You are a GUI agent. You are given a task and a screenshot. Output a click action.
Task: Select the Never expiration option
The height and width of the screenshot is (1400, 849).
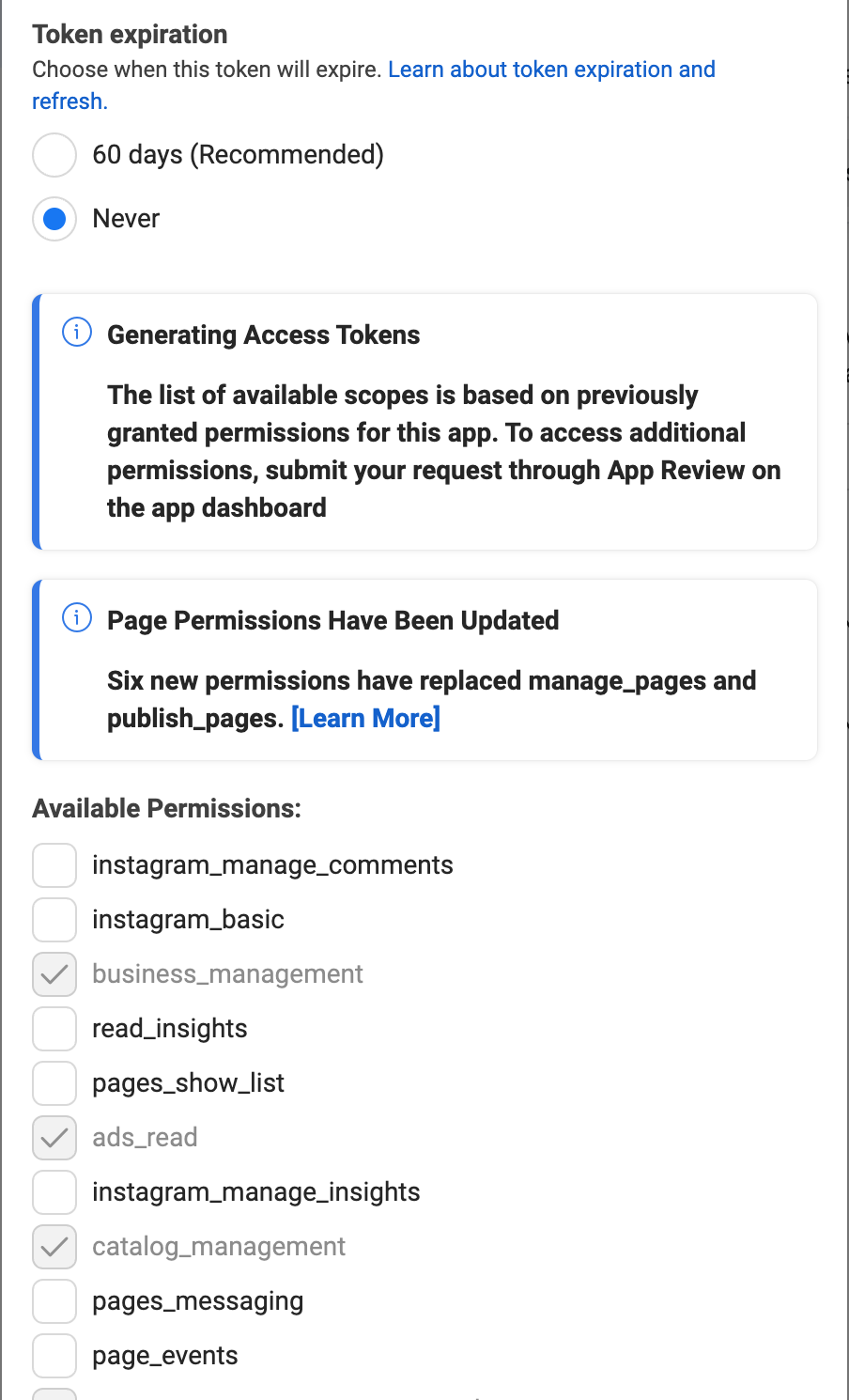(x=54, y=219)
